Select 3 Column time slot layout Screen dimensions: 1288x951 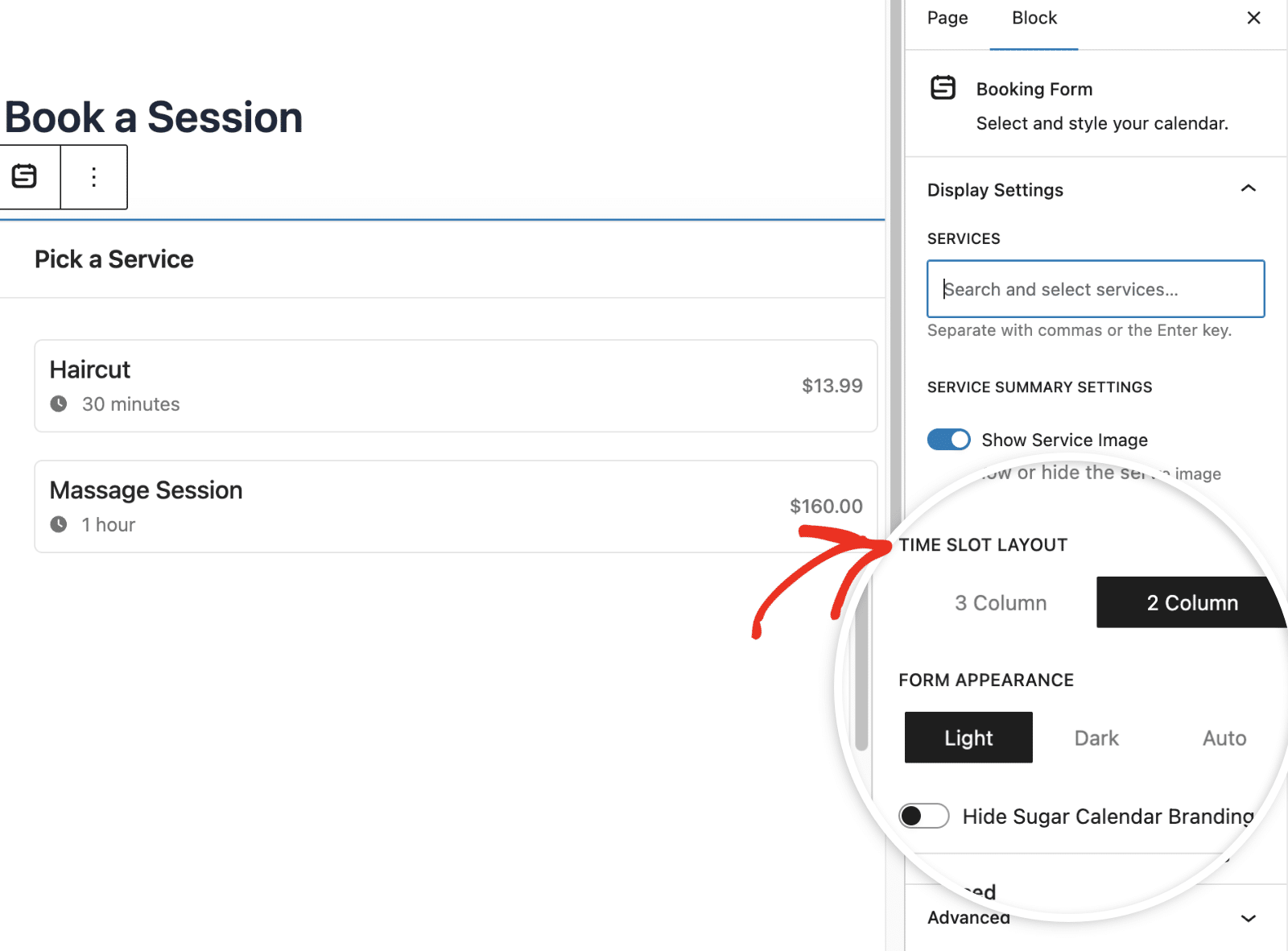pyautogui.click(x=1000, y=602)
